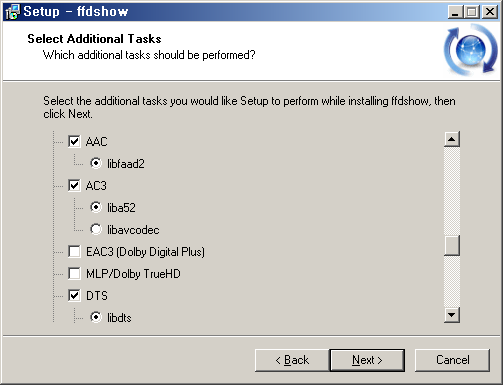
Task: Go to the Next setup page
Action: point(367,360)
